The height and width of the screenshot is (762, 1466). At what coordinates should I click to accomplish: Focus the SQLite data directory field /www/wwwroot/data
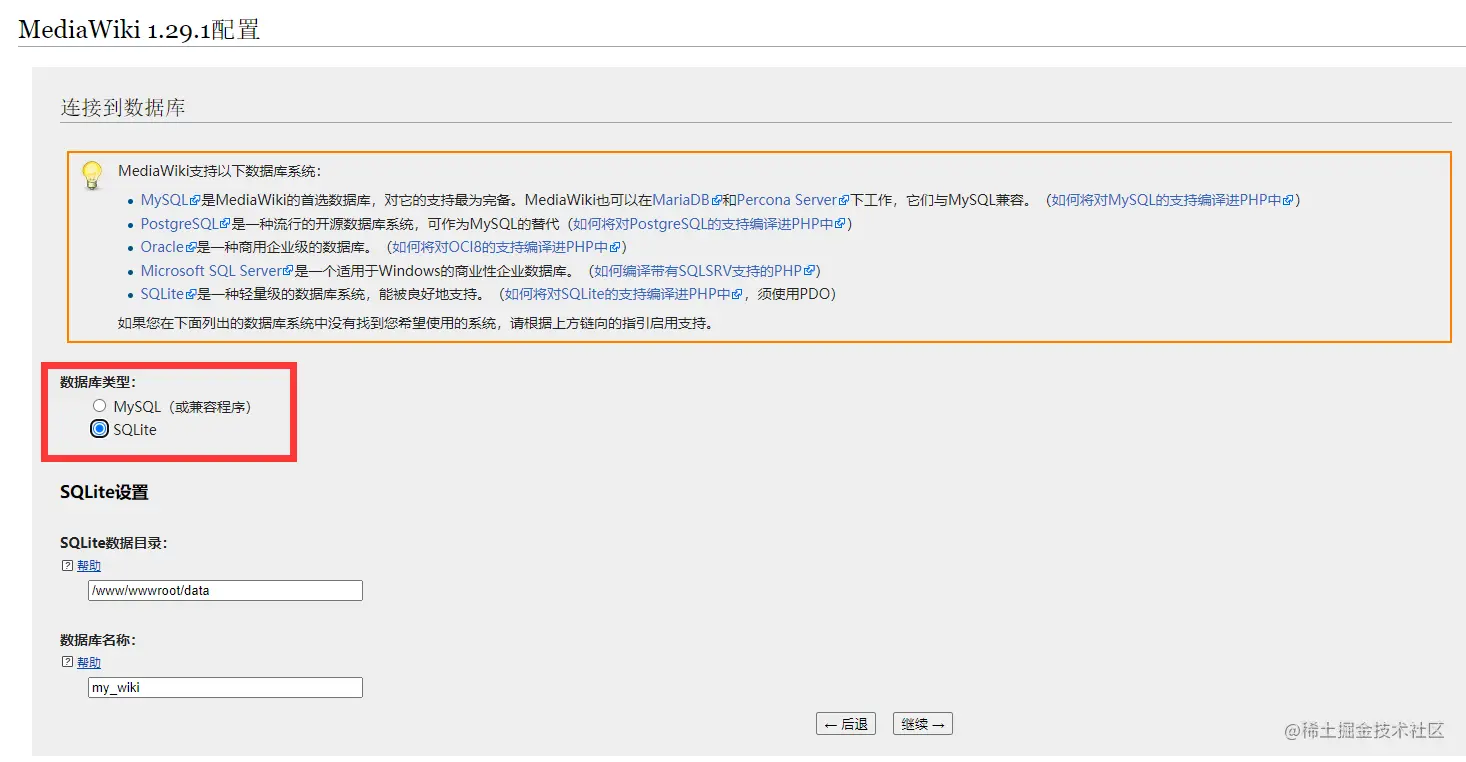[225, 590]
